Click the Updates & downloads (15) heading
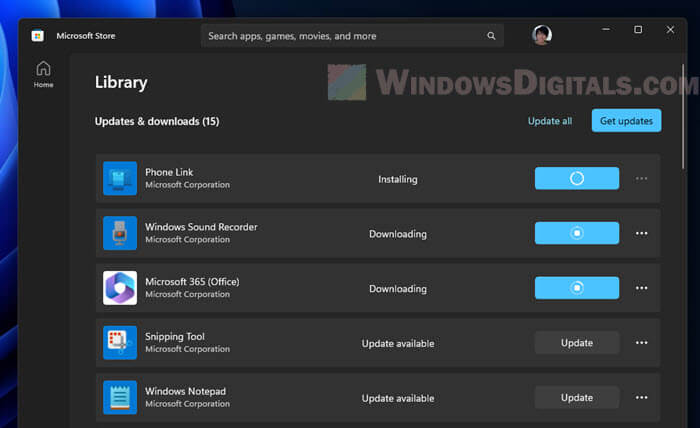The width and height of the screenshot is (700, 428). [x=157, y=121]
